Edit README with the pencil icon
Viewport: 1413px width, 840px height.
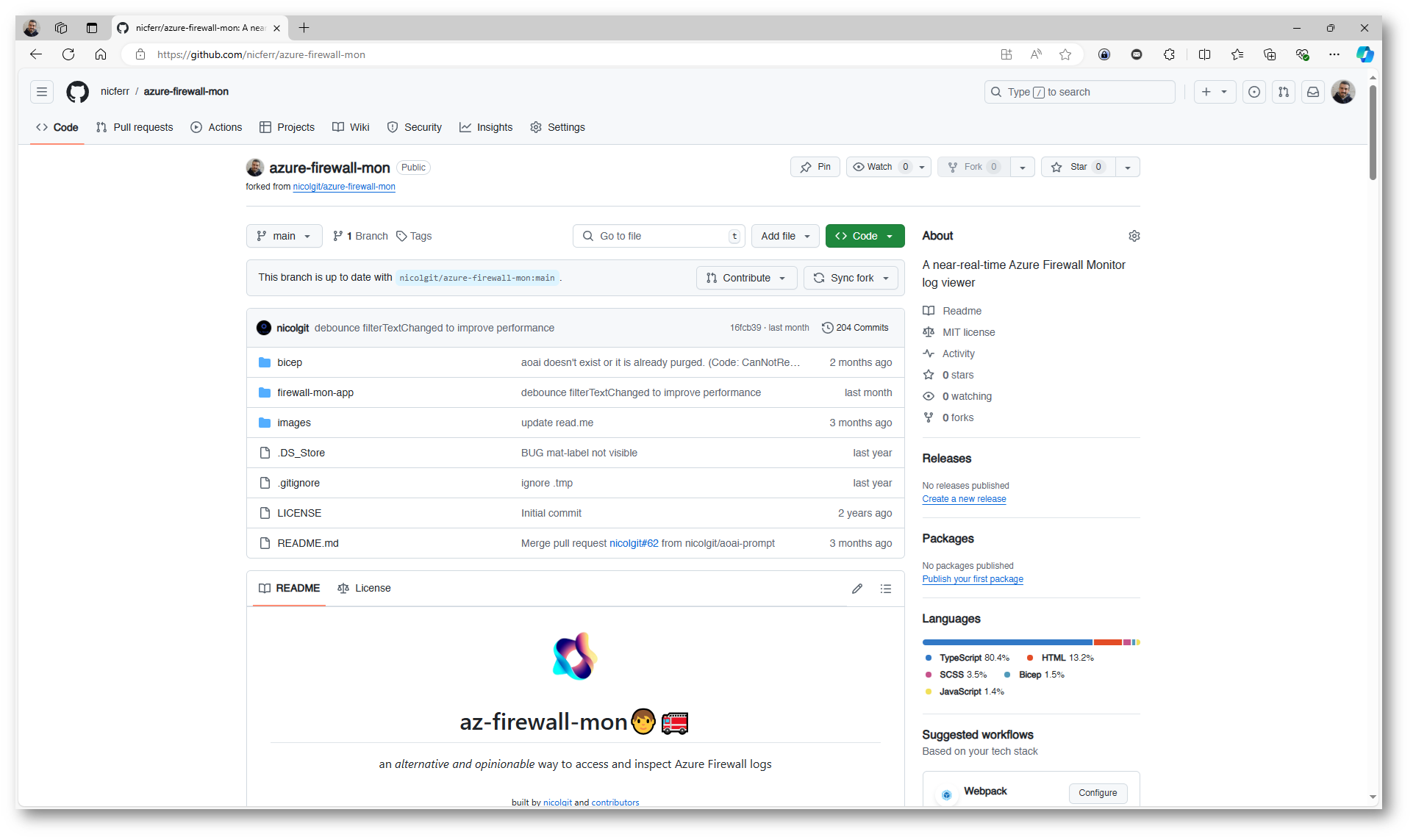point(856,589)
